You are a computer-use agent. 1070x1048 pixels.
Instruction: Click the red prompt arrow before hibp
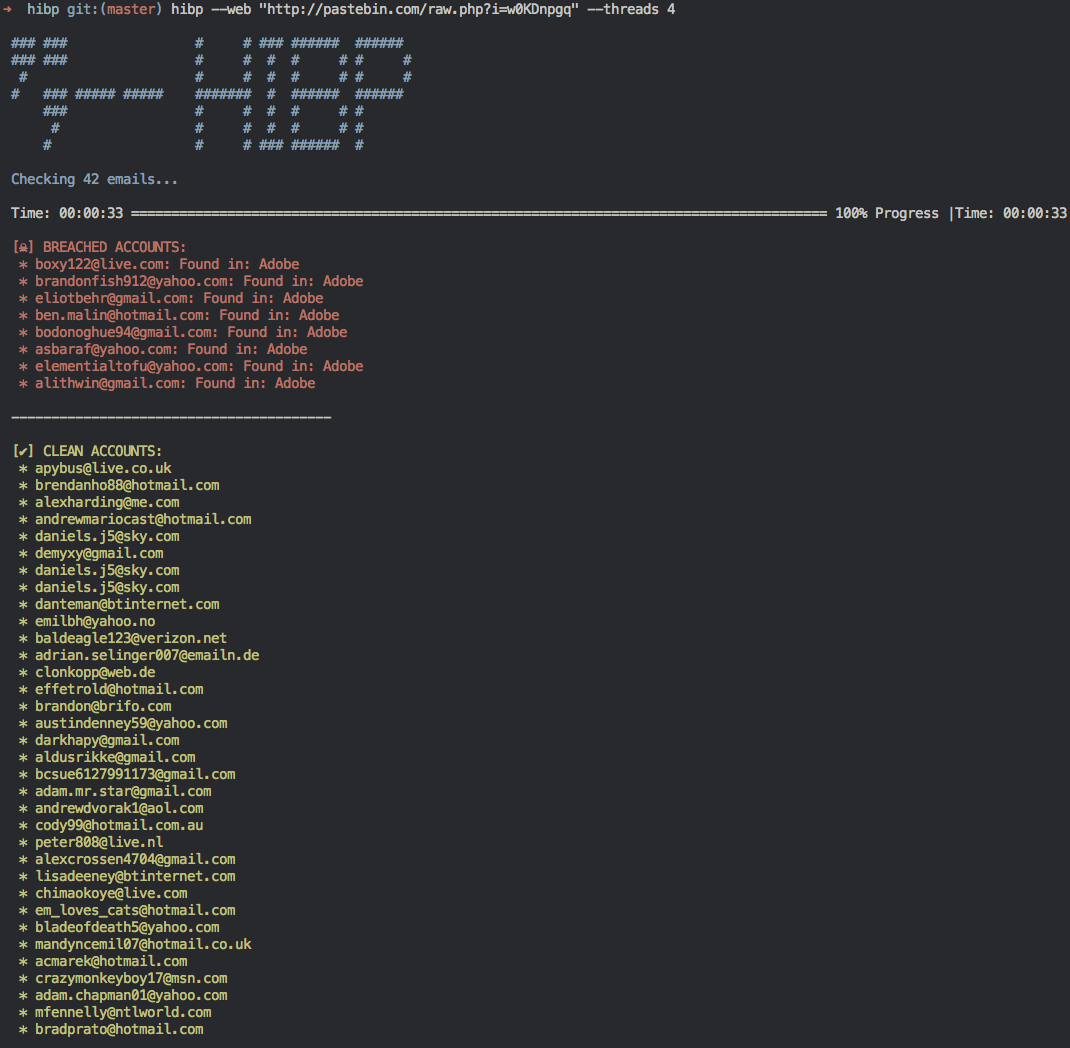point(8,10)
